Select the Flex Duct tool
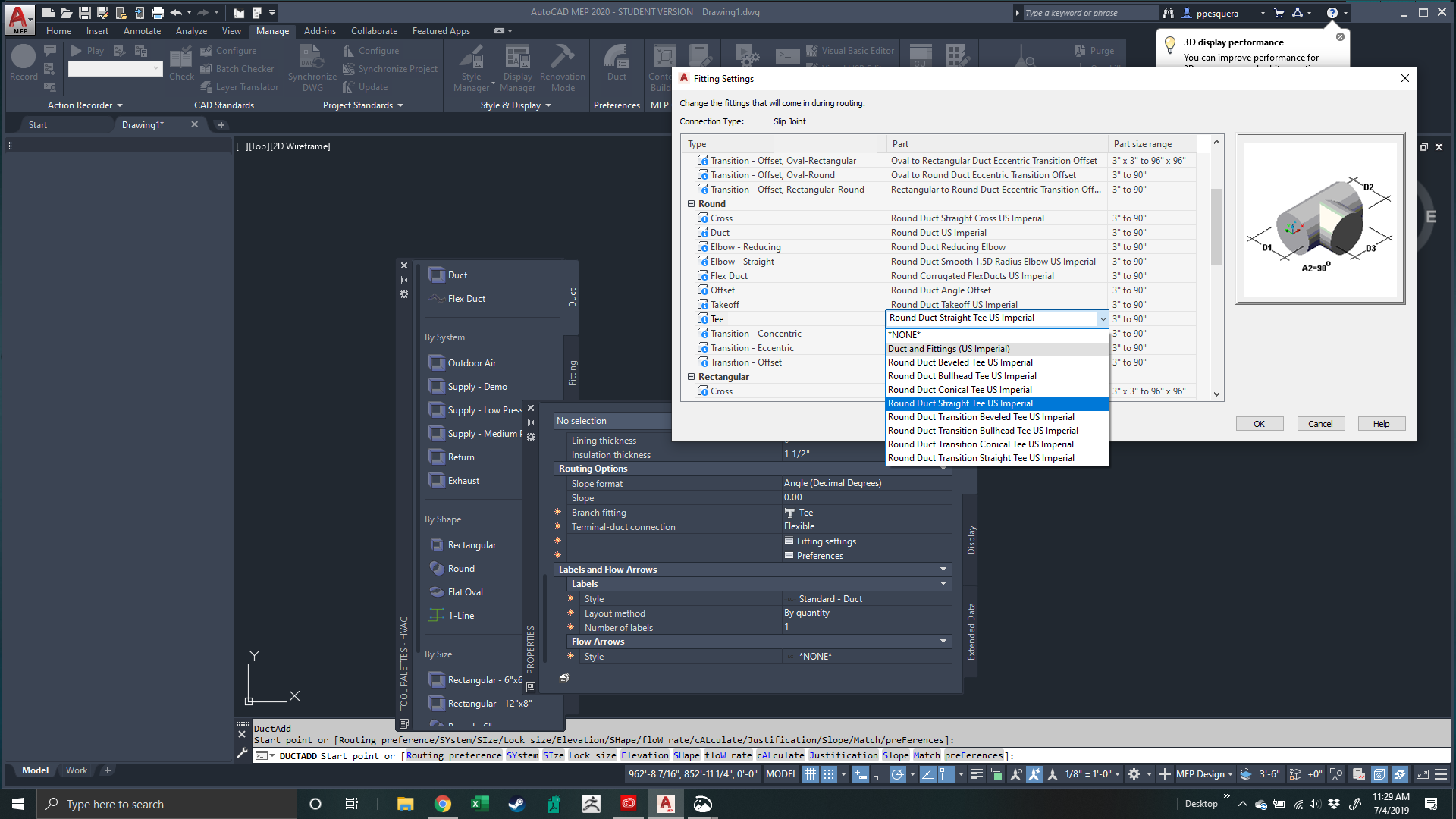Image resolution: width=1456 pixels, height=819 pixels. [x=457, y=298]
